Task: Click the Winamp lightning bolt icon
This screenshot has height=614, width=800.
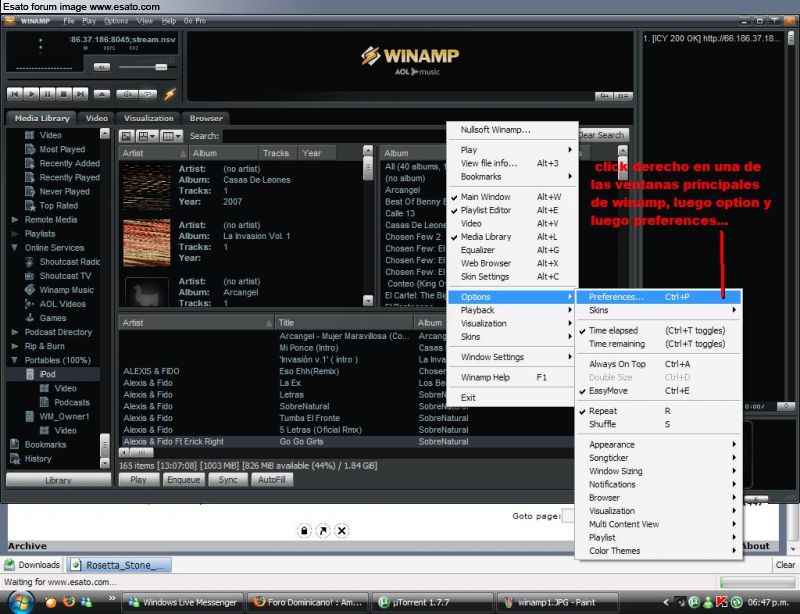Action: 170,94
